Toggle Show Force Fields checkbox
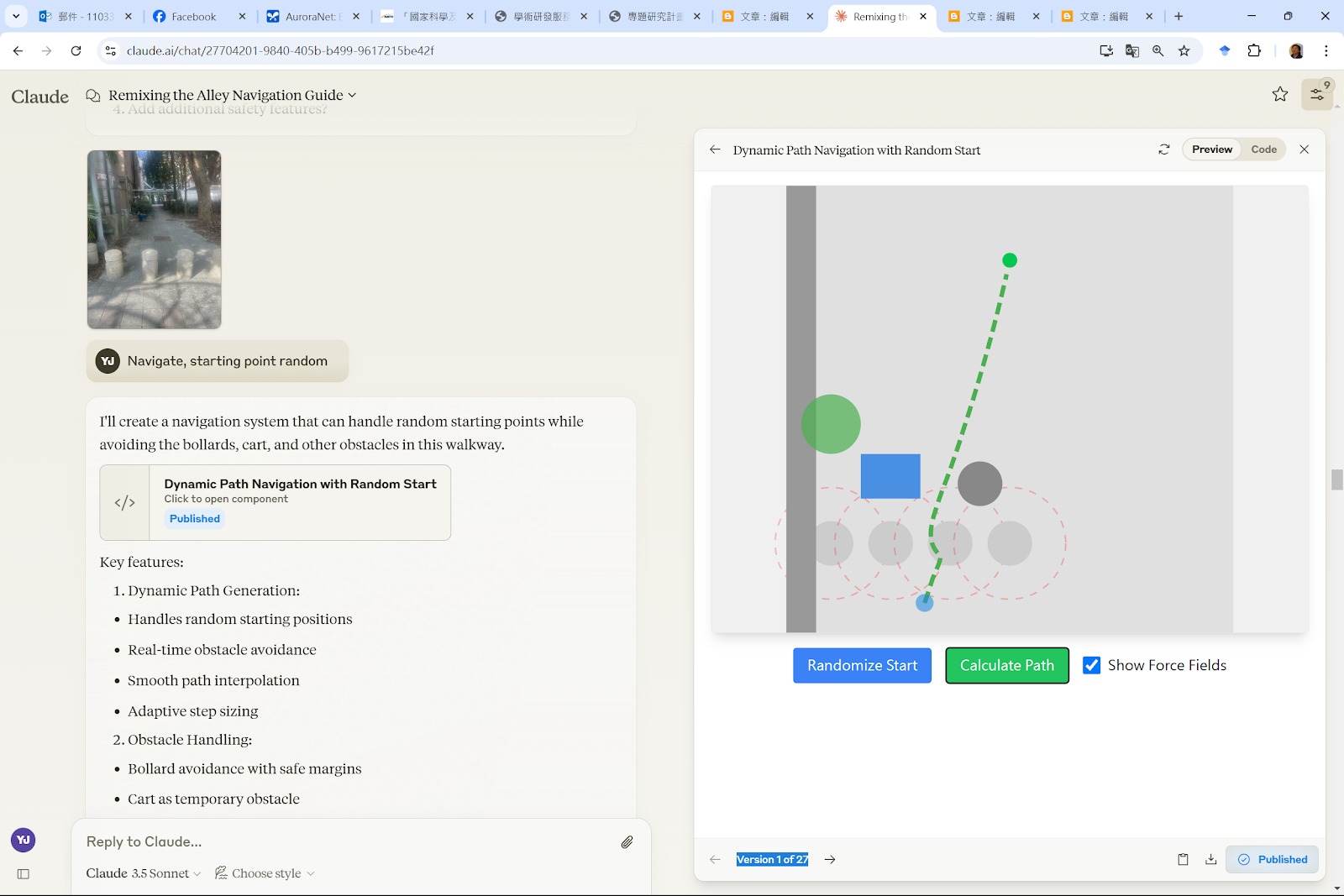Screen dimensions: 1344x896 1091,665
